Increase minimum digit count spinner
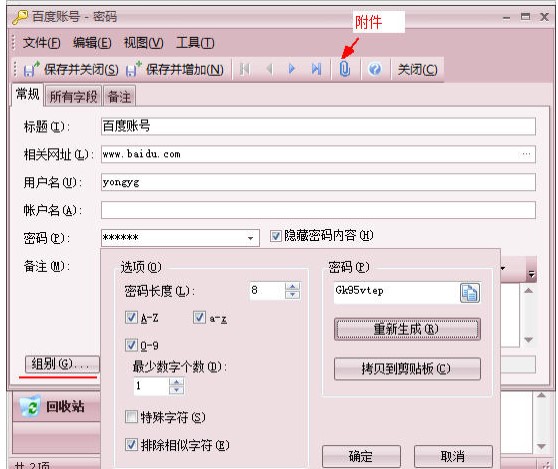The width and height of the screenshot is (558, 469). click(177, 382)
